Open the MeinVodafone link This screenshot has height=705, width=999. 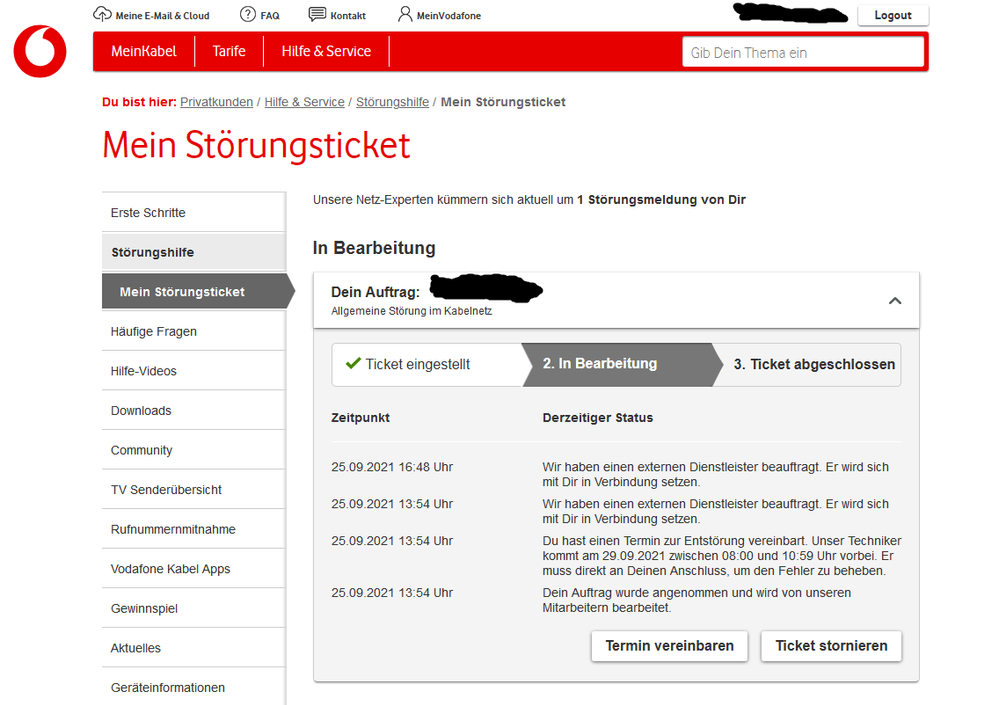click(x=449, y=15)
